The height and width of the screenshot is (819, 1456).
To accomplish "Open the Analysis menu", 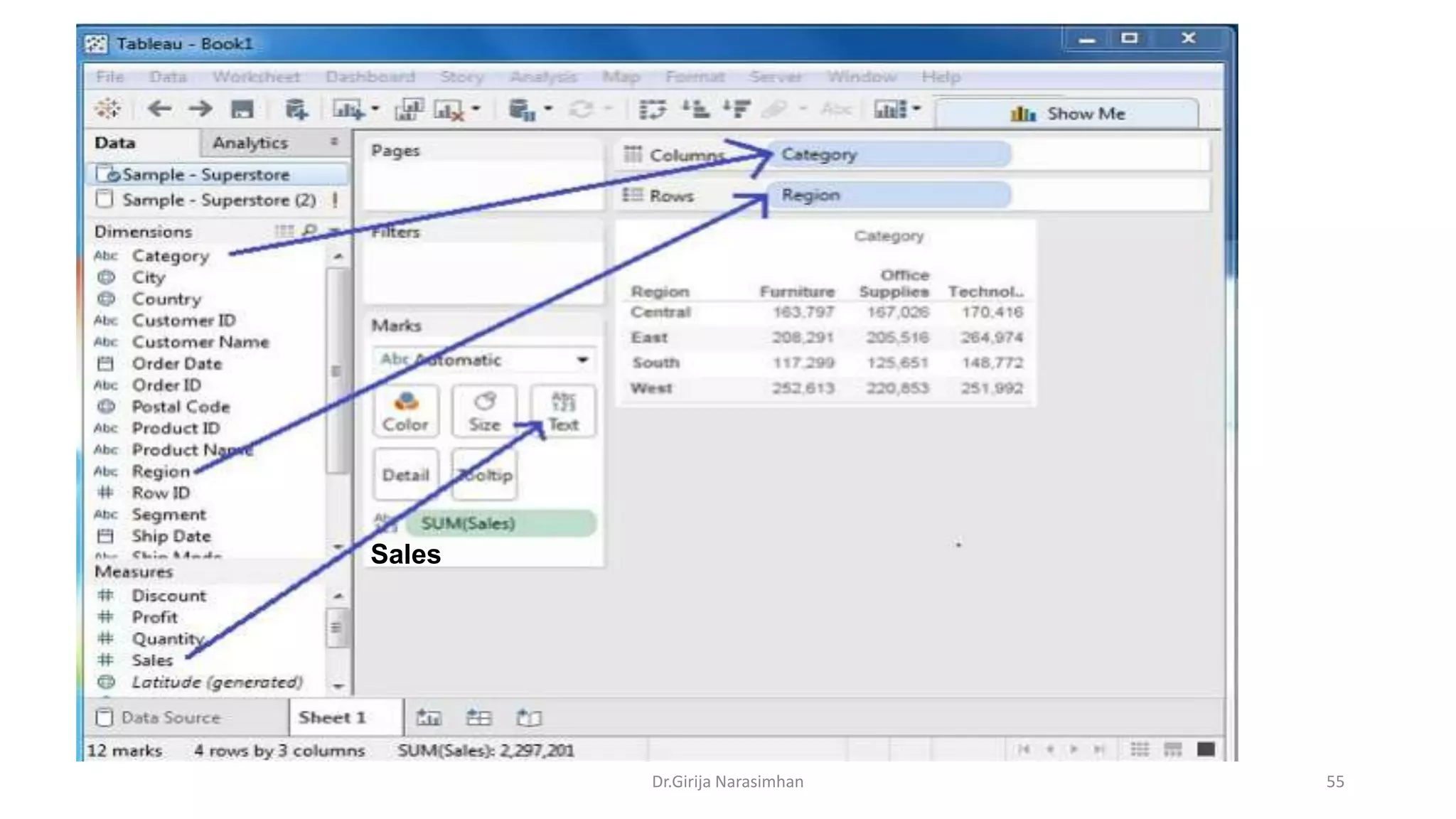I will (543, 77).
